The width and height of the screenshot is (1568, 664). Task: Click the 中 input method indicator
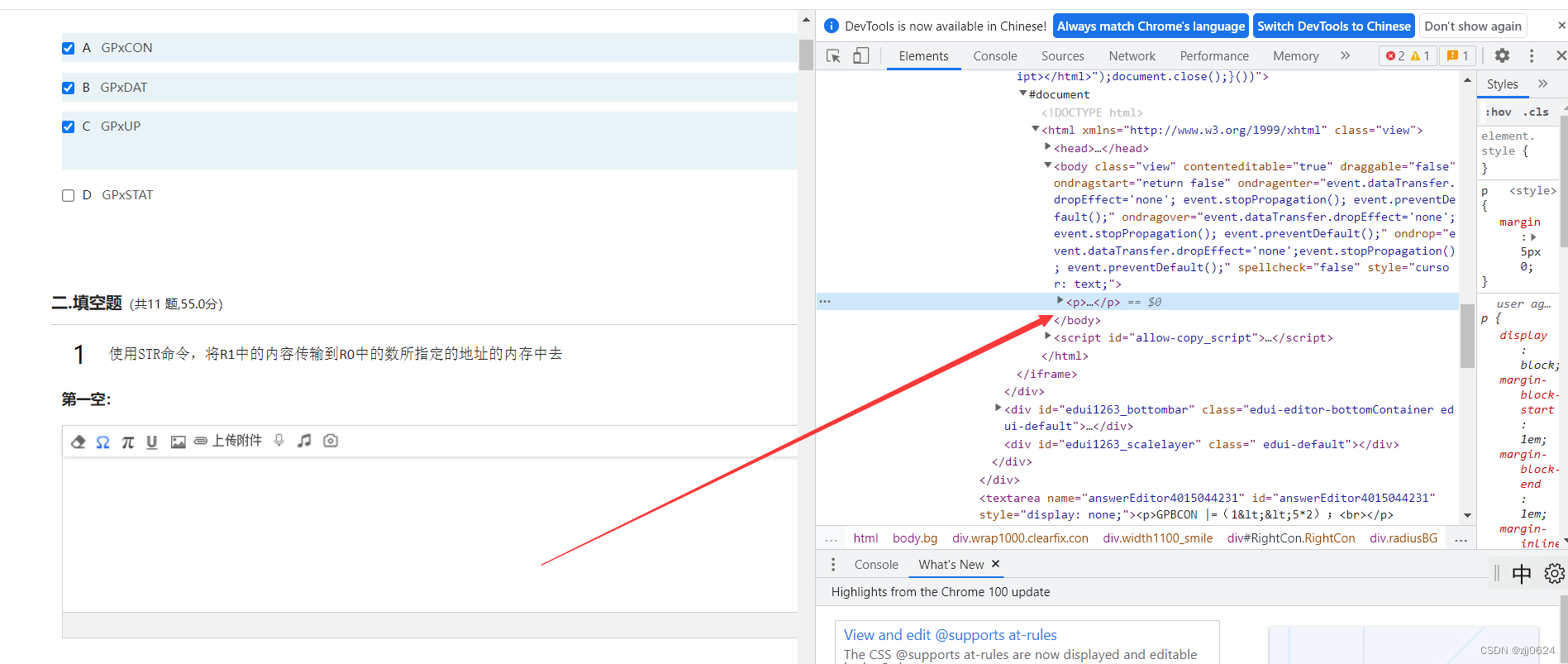[x=1522, y=574]
